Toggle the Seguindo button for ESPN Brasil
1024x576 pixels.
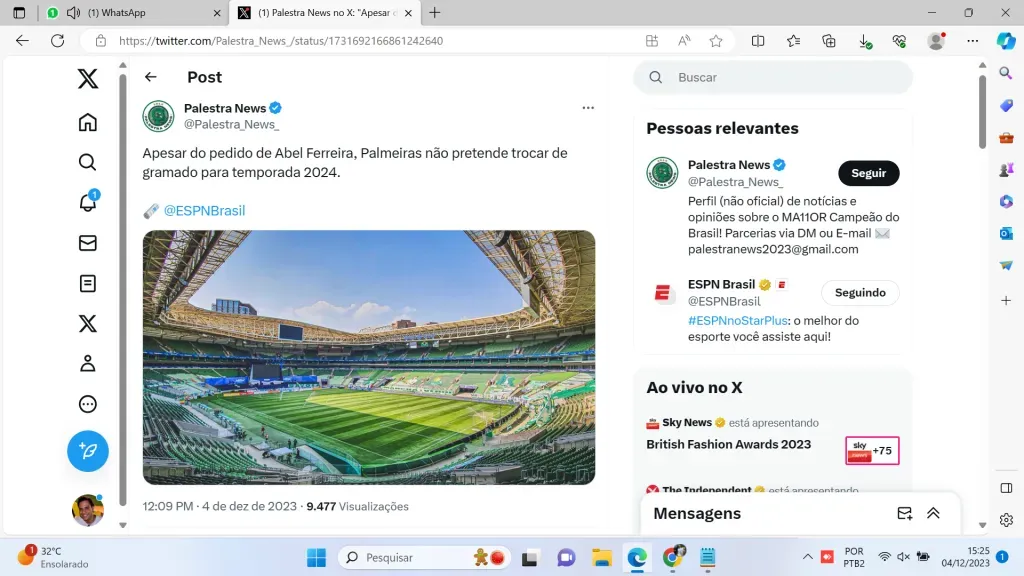point(860,293)
